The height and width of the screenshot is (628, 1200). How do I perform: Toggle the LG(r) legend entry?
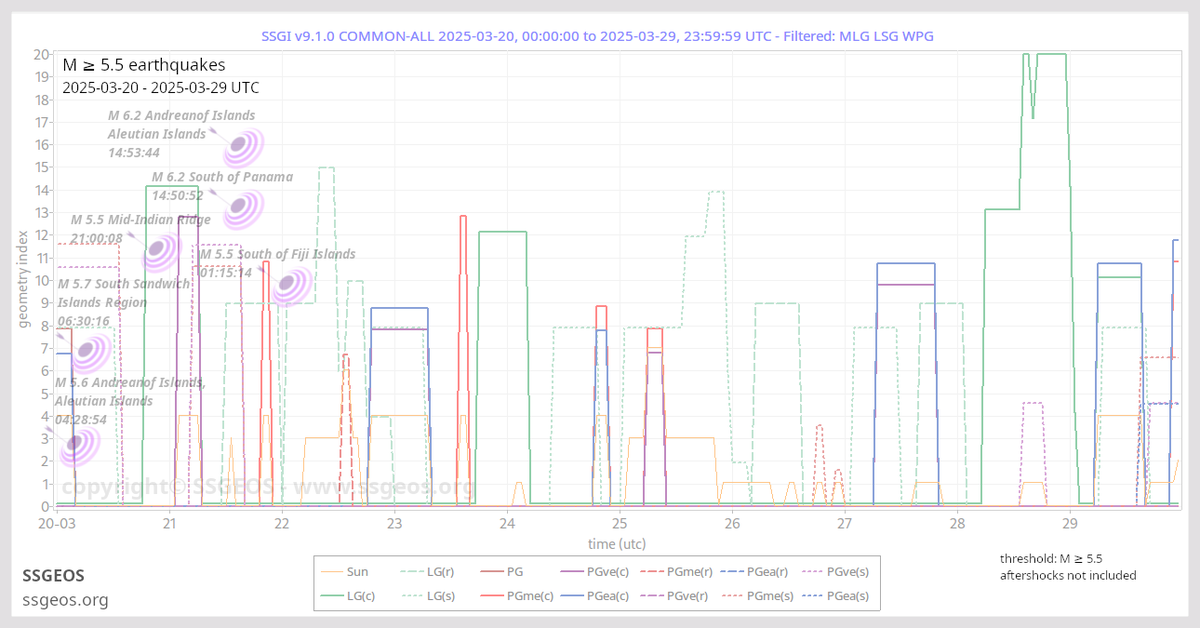click(429, 572)
